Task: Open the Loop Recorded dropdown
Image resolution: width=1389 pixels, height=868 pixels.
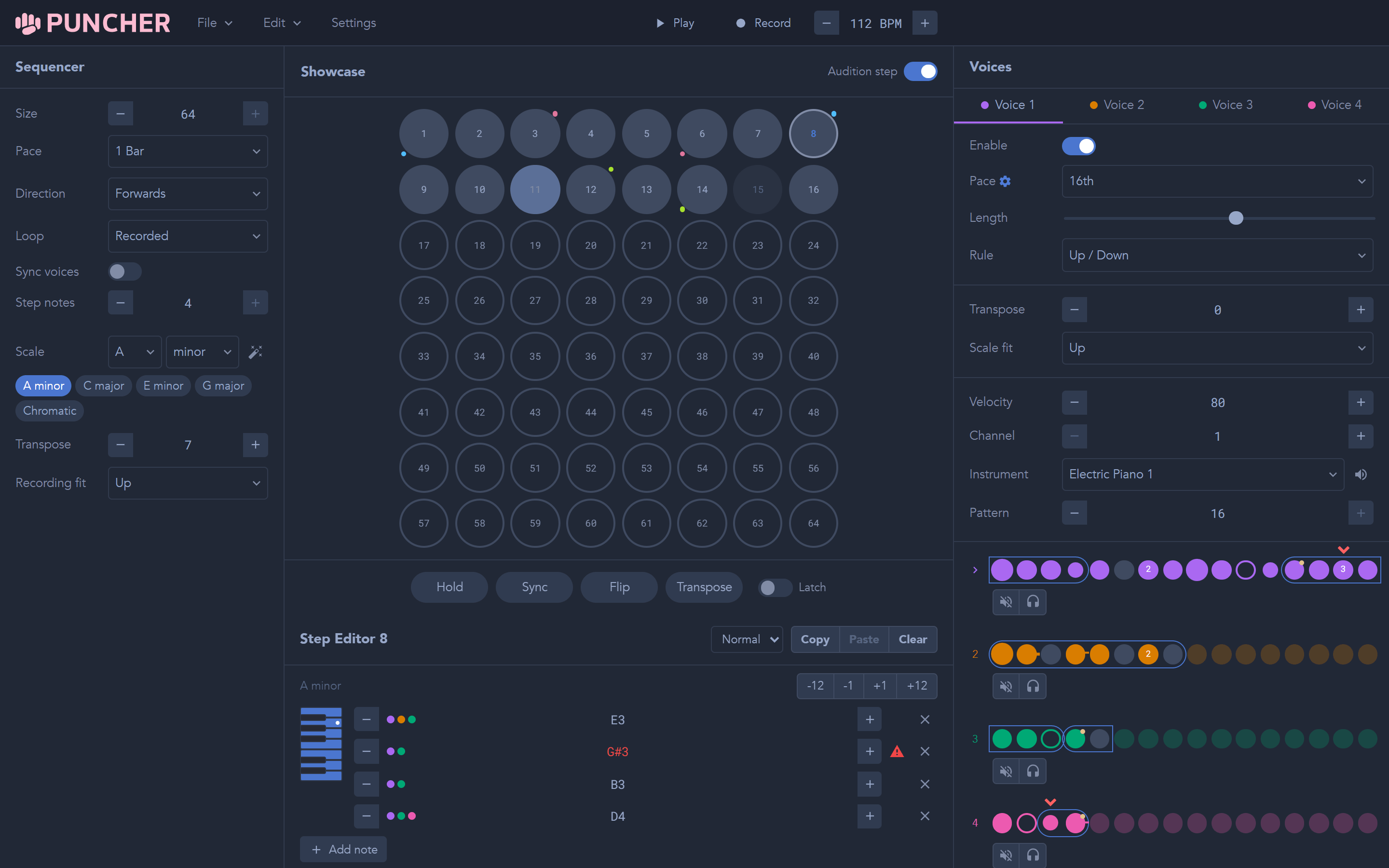Action: tap(188, 236)
